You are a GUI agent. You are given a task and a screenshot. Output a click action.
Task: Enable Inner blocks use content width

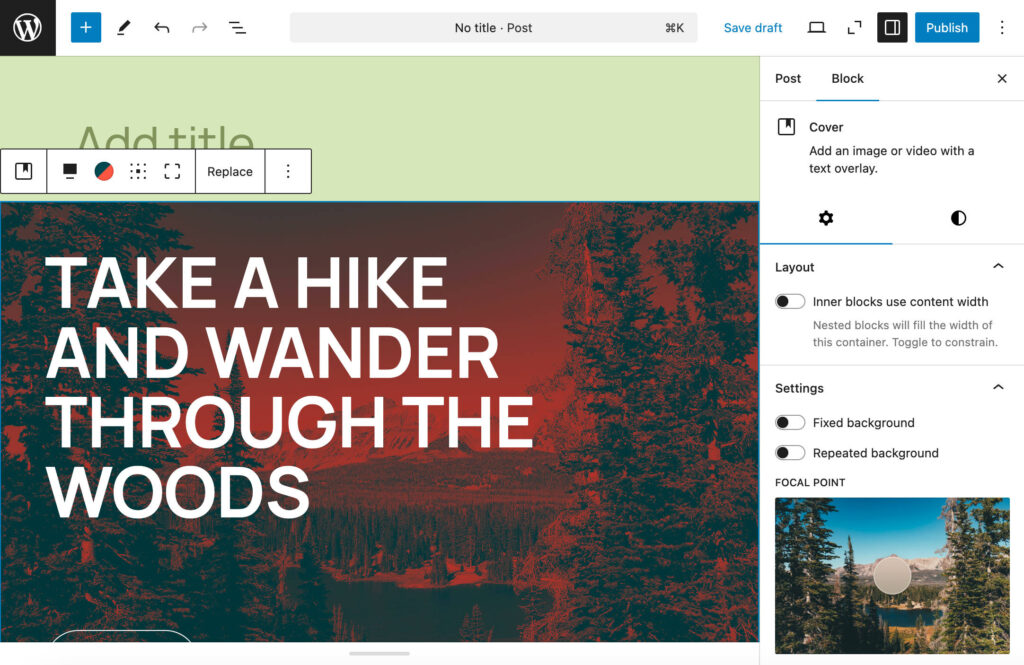pos(790,301)
